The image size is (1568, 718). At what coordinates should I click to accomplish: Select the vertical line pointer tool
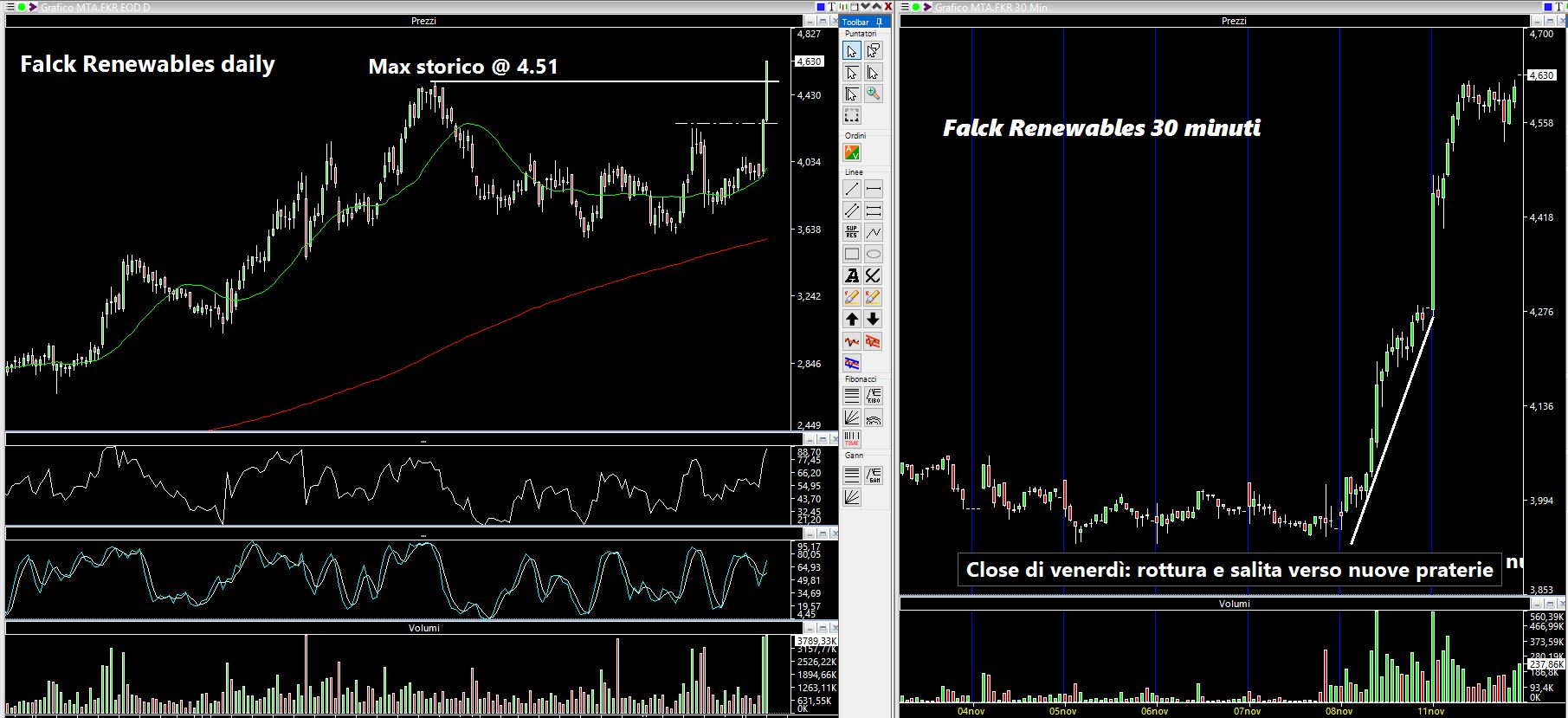point(873,72)
